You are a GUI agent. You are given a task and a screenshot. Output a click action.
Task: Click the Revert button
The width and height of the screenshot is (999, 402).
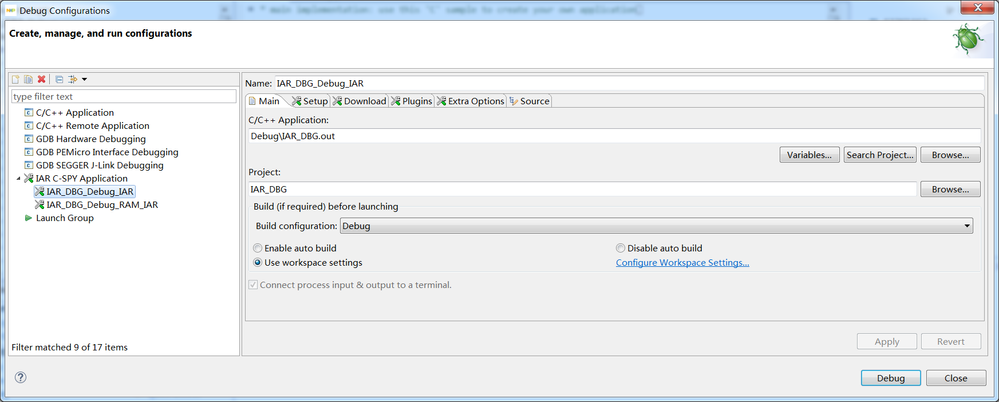[951, 341]
